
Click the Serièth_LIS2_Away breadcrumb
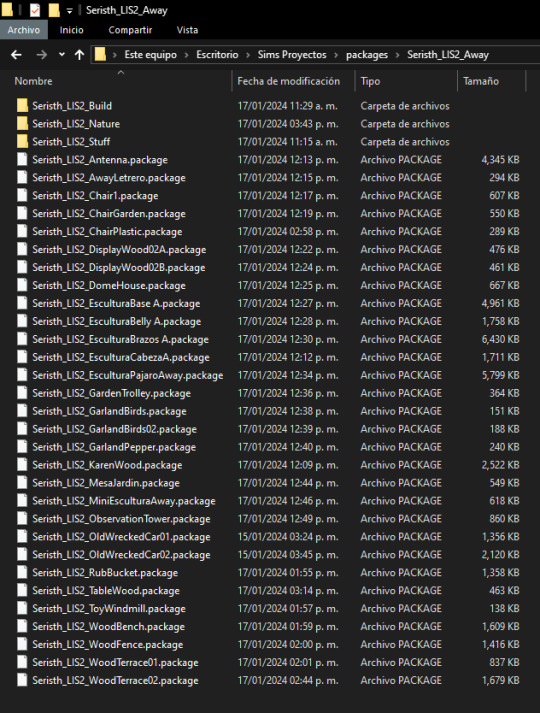tap(448, 55)
